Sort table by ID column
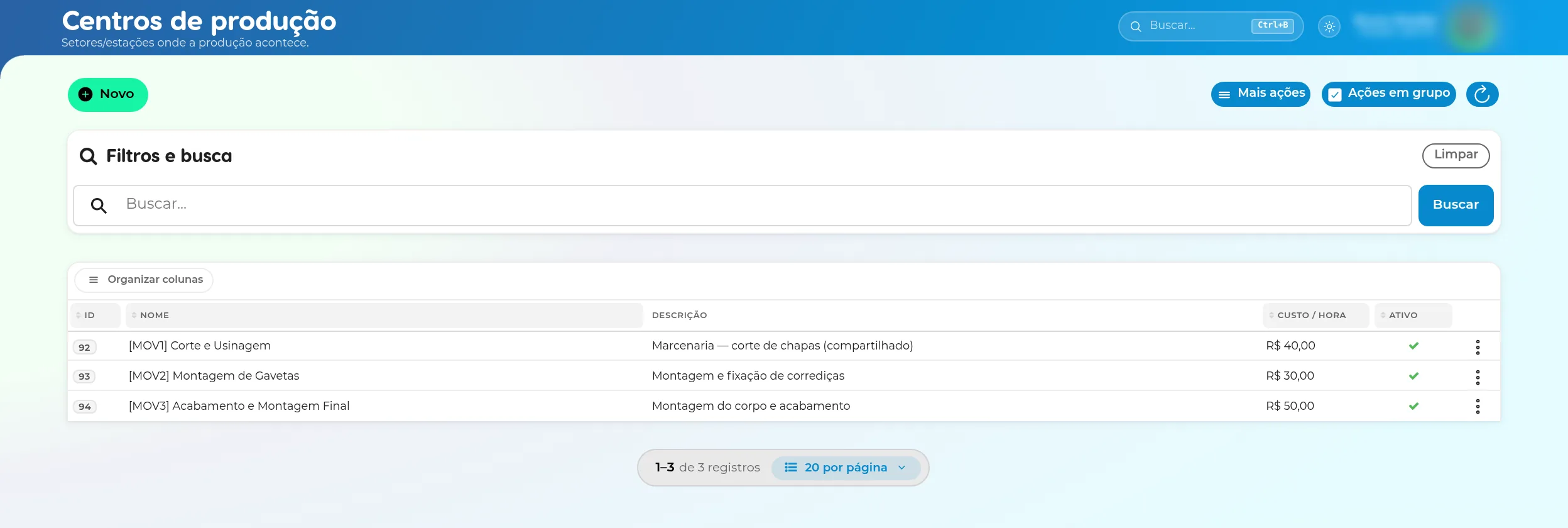The height and width of the screenshot is (528, 1568). [95, 316]
